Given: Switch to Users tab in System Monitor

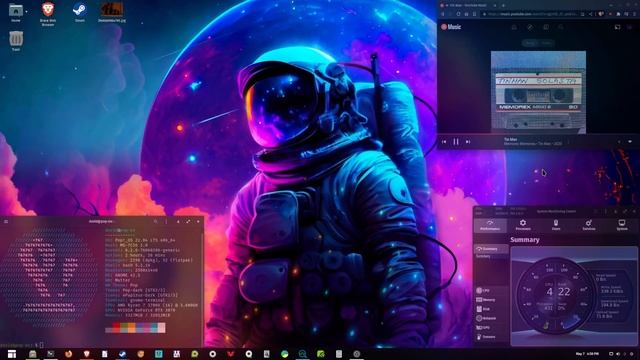Looking at the screenshot, I should [x=556, y=225].
